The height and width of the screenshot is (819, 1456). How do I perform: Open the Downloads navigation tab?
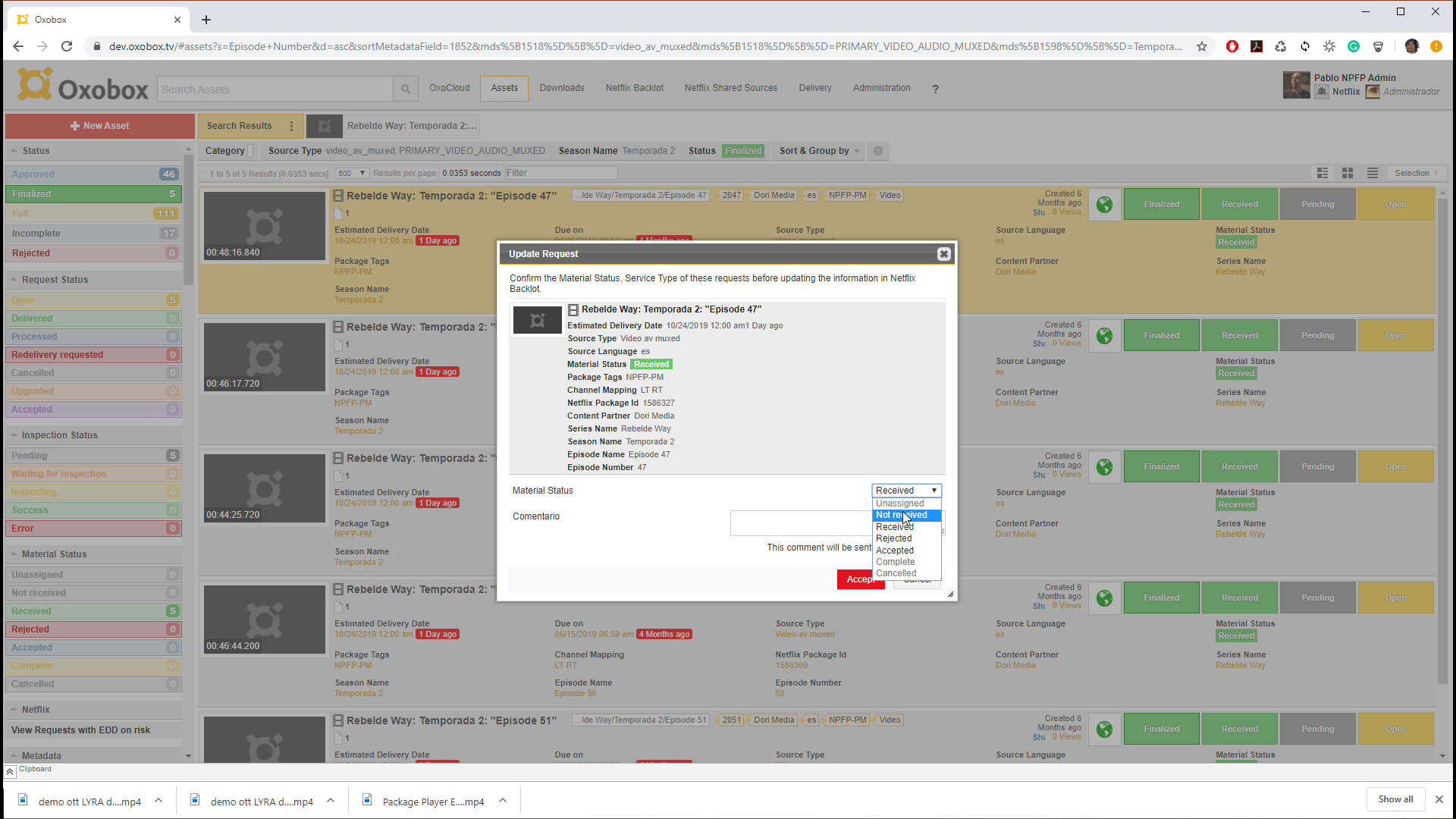(562, 88)
